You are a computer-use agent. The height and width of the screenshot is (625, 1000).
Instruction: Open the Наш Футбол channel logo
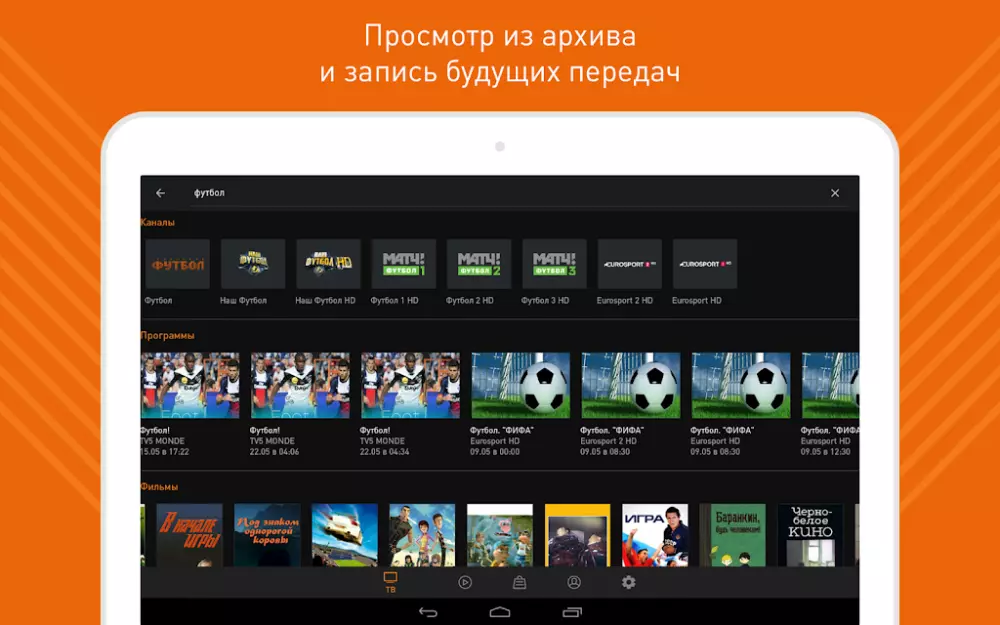click(253, 264)
